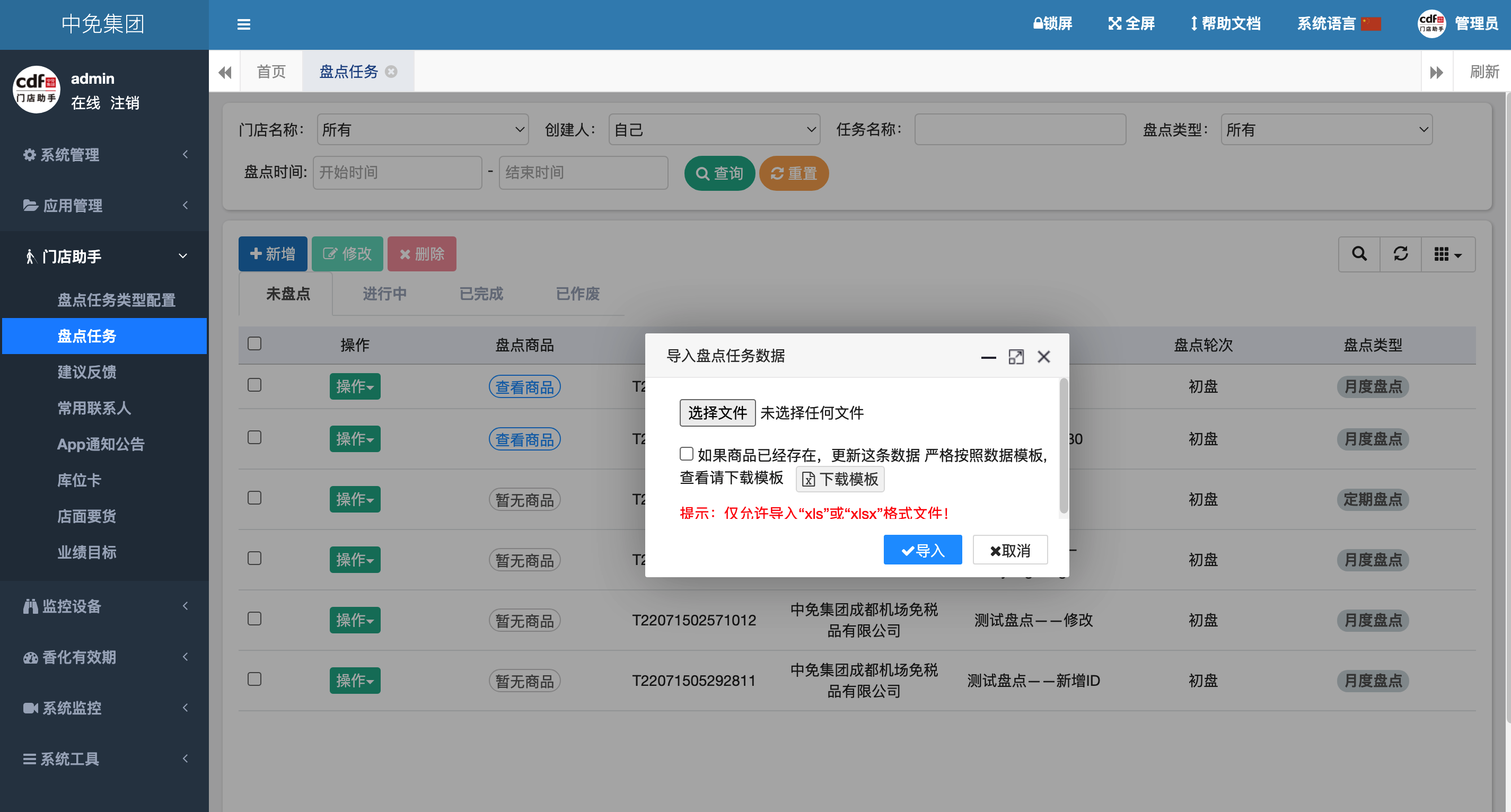This screenshot has width=1511, height=812.
Task: Click the table refresh icon
Action: [1401, 254]
